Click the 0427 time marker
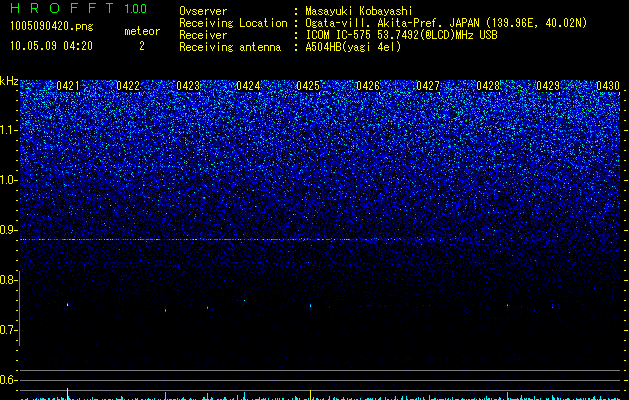This screenshot has height=400, width=629. (428, 86)
